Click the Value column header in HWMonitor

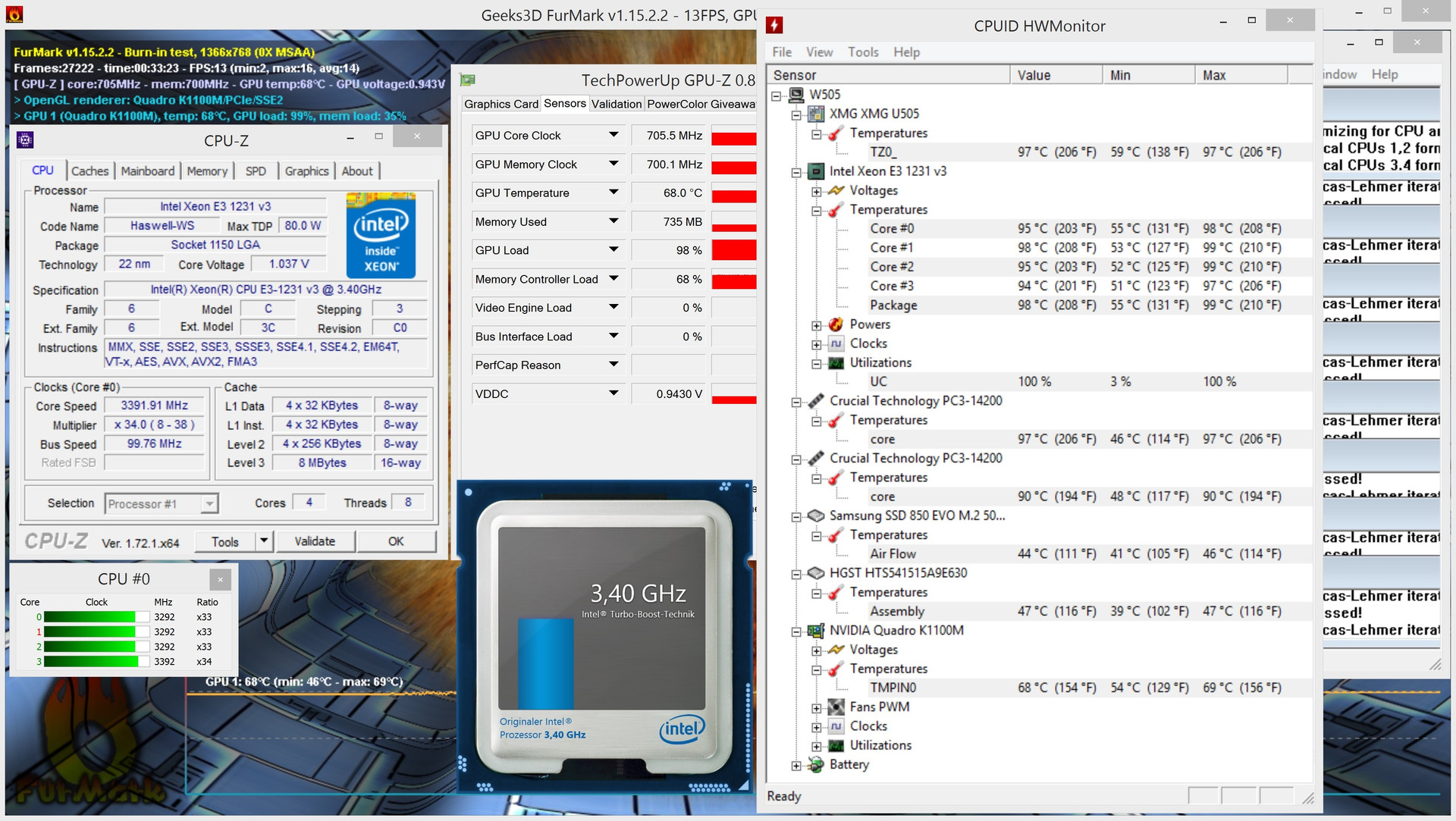pos(1056,75)
